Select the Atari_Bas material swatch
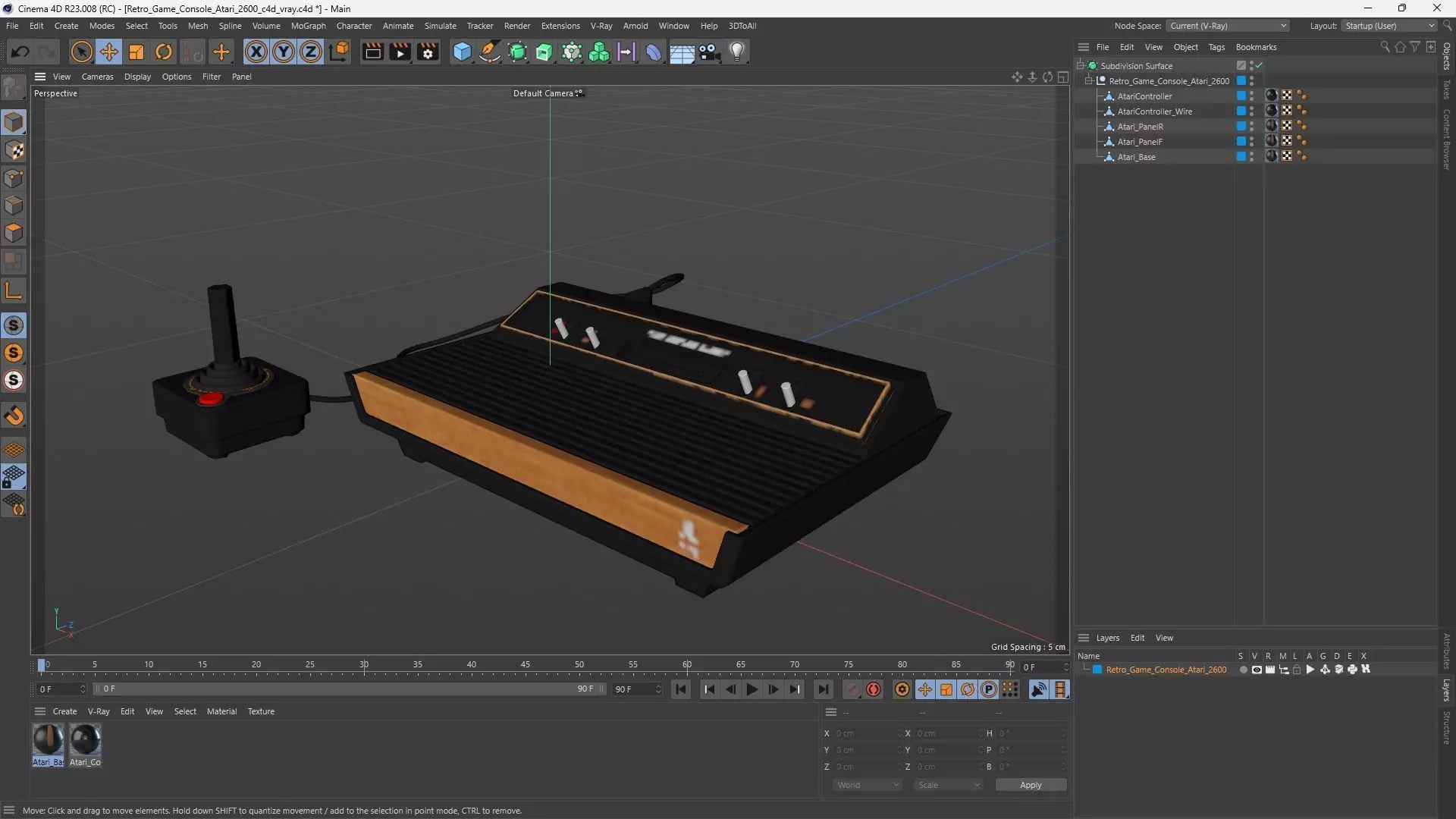The image size is (1456, 819). [48, 745]
